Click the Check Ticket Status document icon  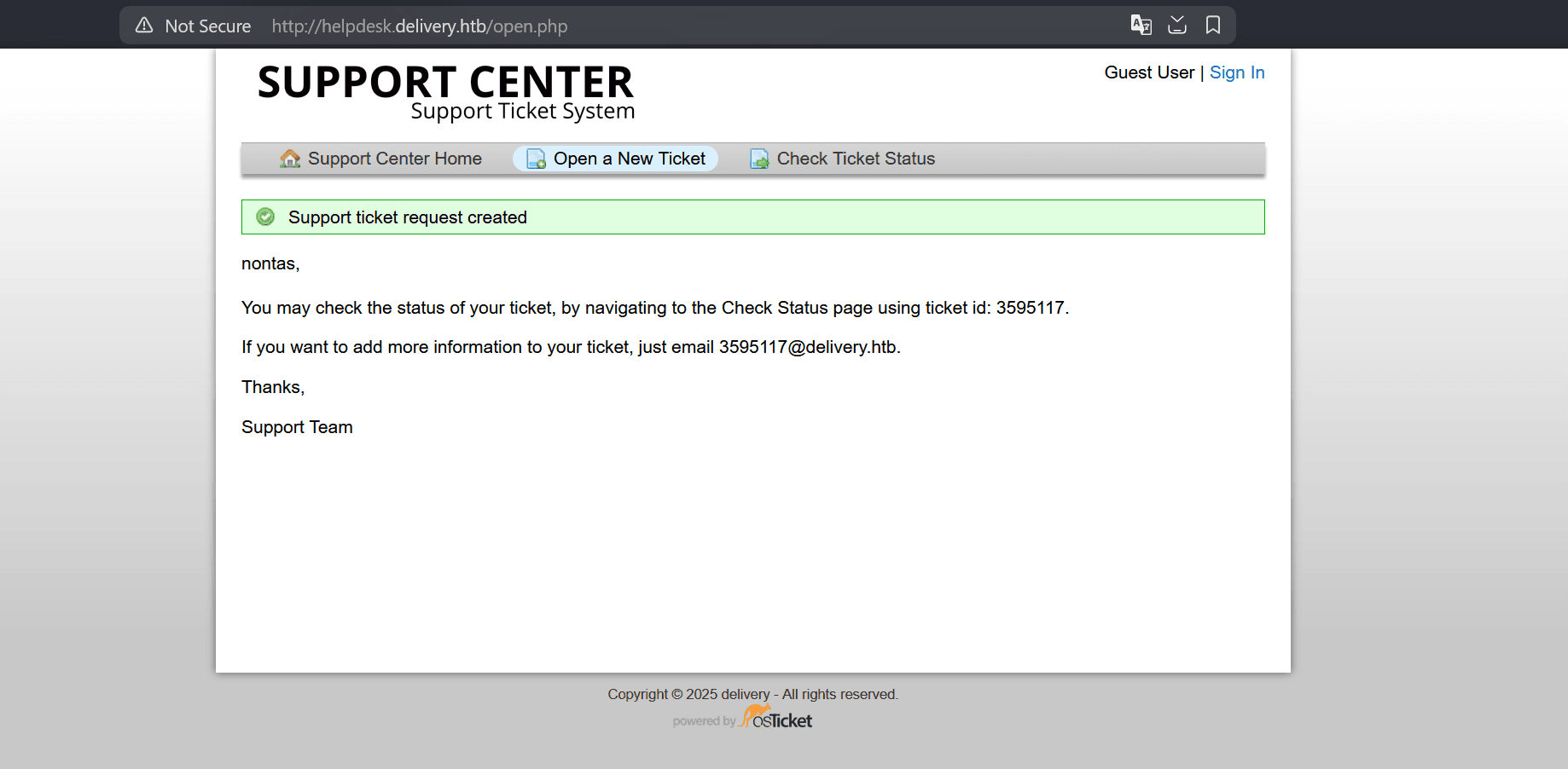click(759, 159)
